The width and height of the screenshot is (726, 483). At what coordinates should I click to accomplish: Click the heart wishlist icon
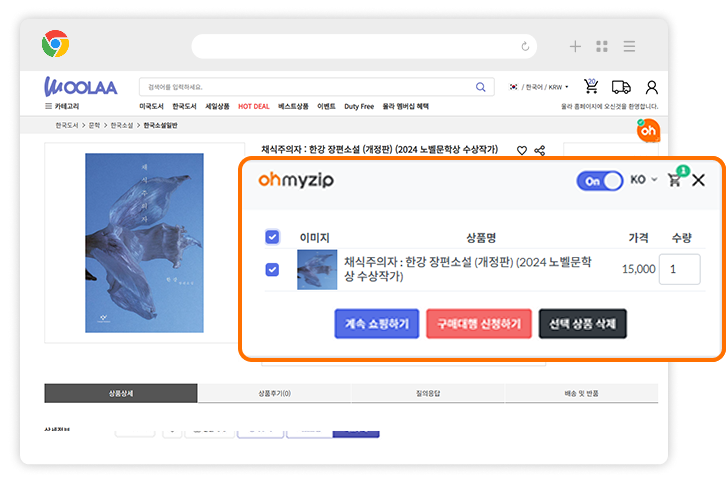point(521,151)
